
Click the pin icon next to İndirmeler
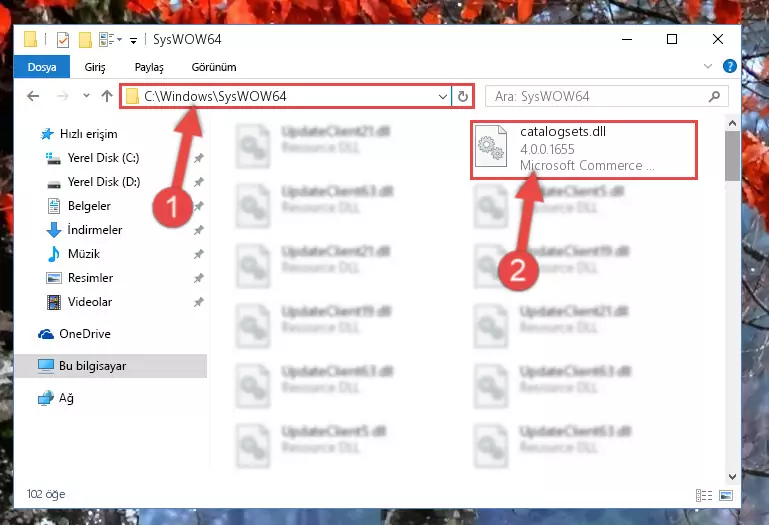pos(199,230)
